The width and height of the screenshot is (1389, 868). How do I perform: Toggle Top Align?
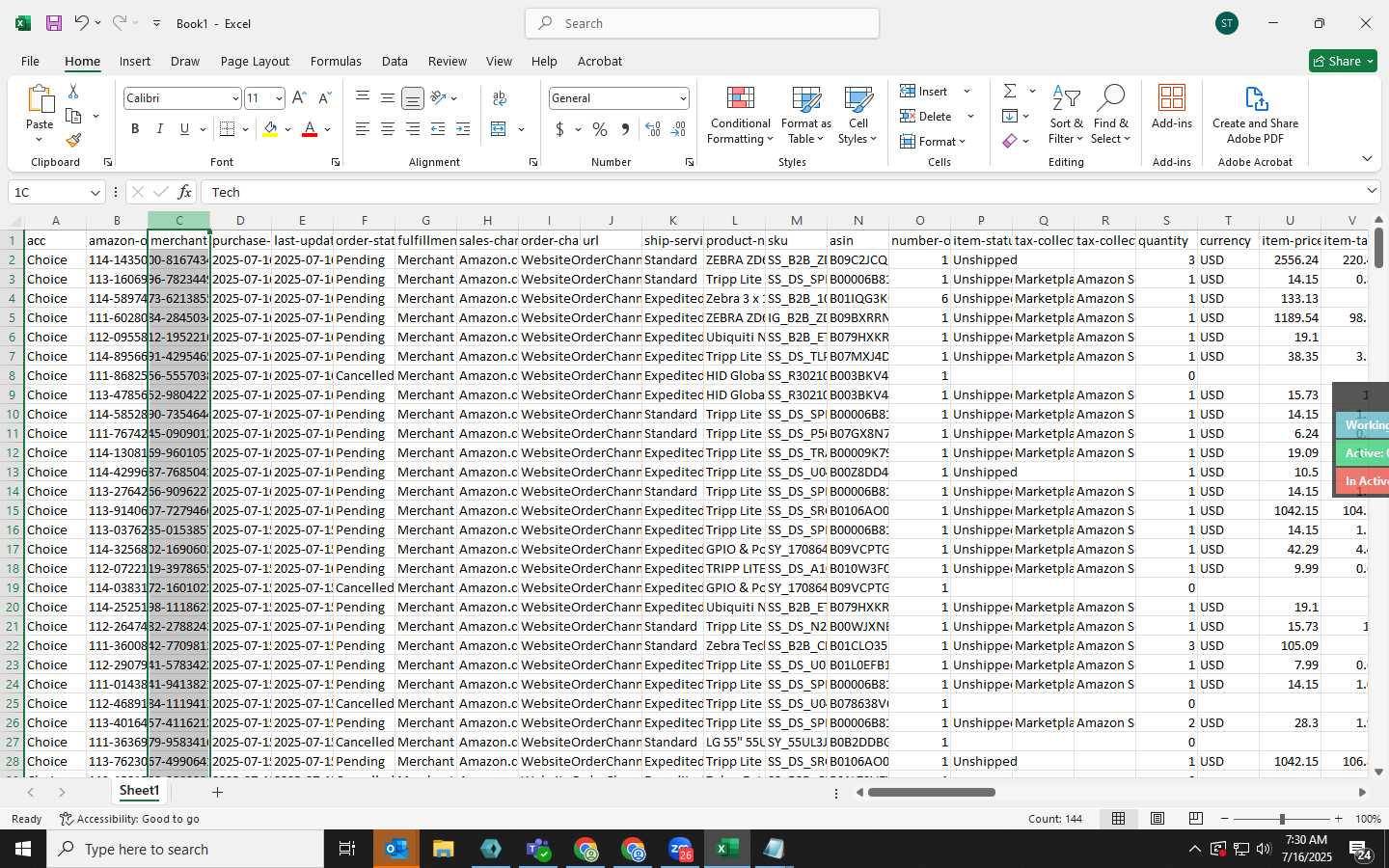tap(363, 98)
